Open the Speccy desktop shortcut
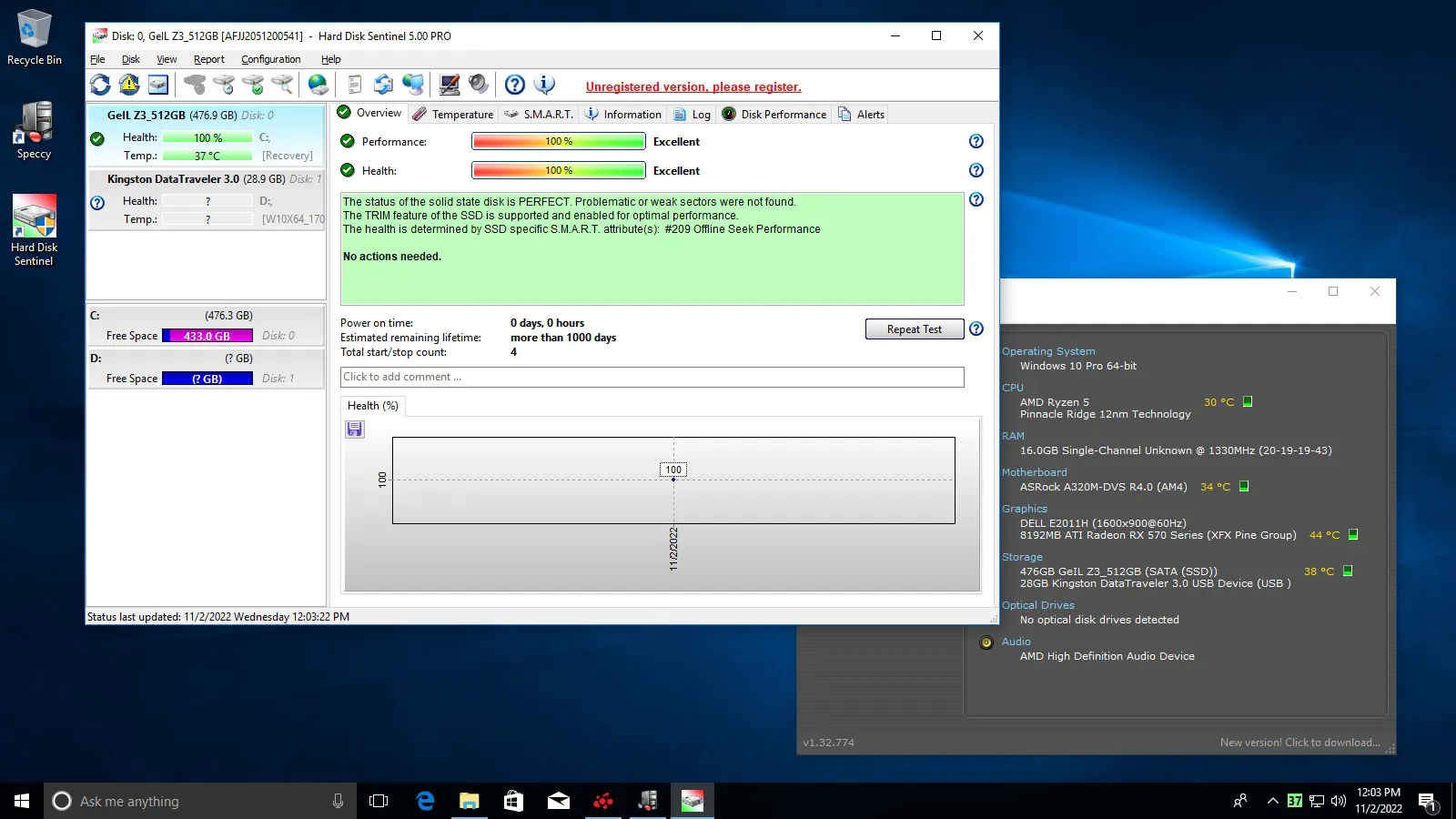Screen dimensions: 1456x819 tap(35, 131)
